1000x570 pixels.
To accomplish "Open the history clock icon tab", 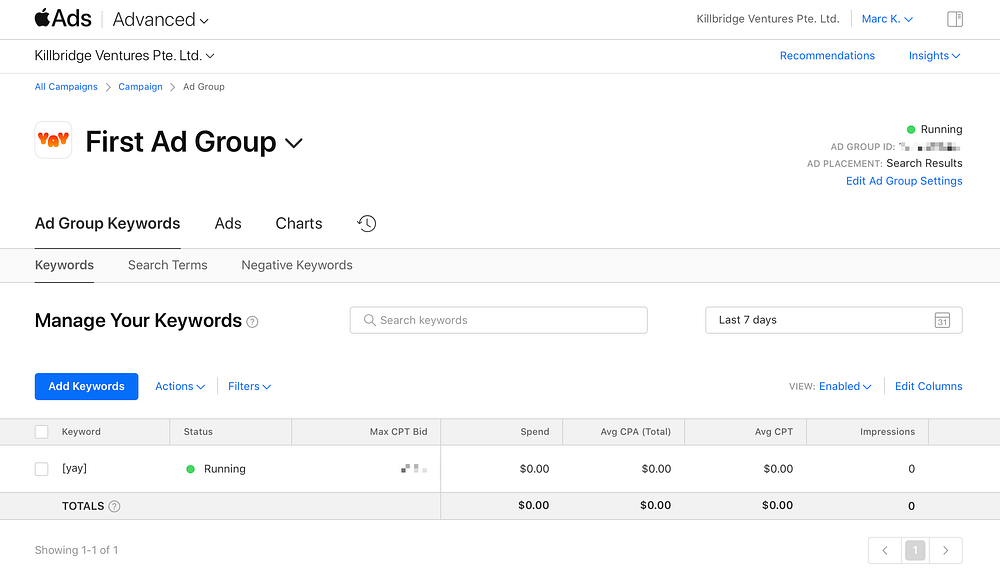I will tap(367, 224).
